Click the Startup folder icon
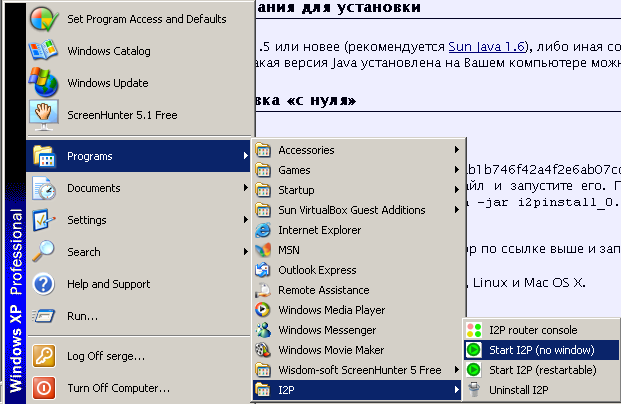 click(x=263, y=190)
